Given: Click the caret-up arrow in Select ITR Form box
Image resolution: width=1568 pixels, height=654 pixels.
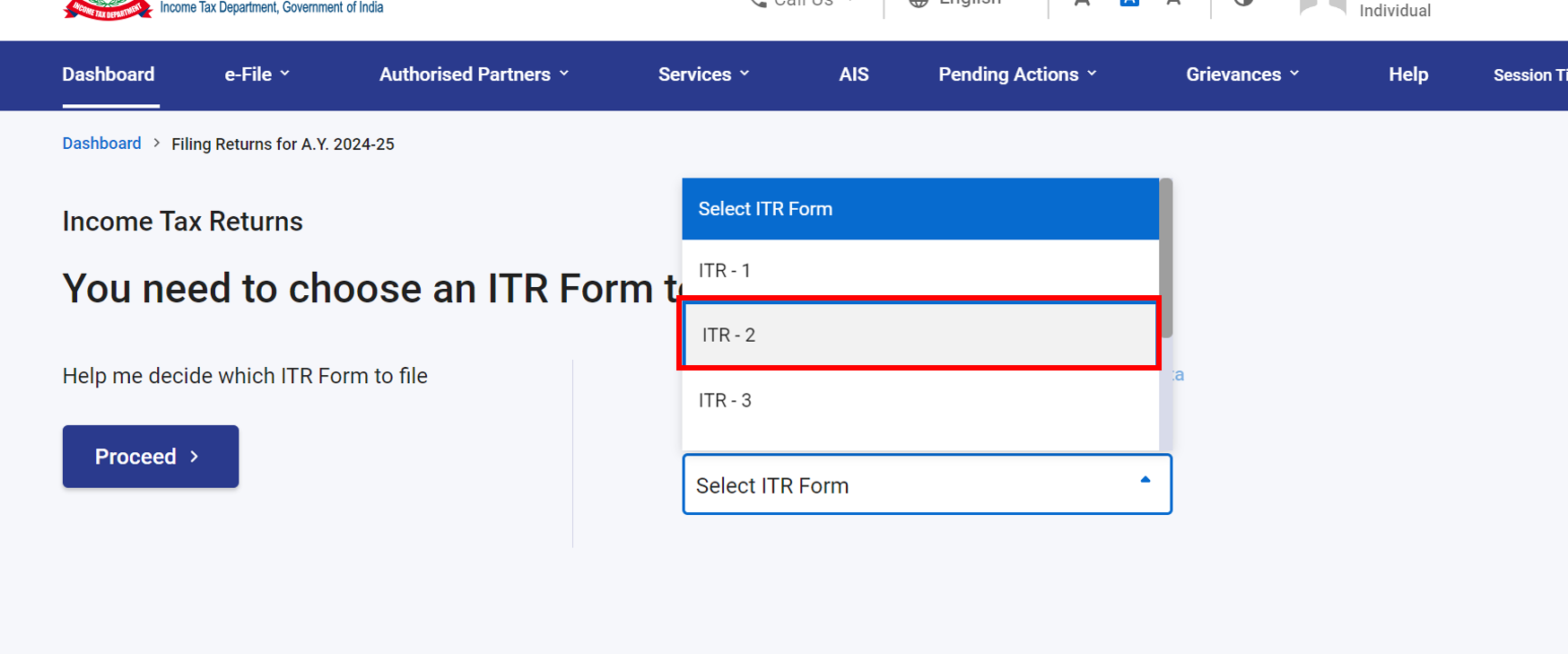Looking at the screenshot, I should click(x=1145, y=481).
